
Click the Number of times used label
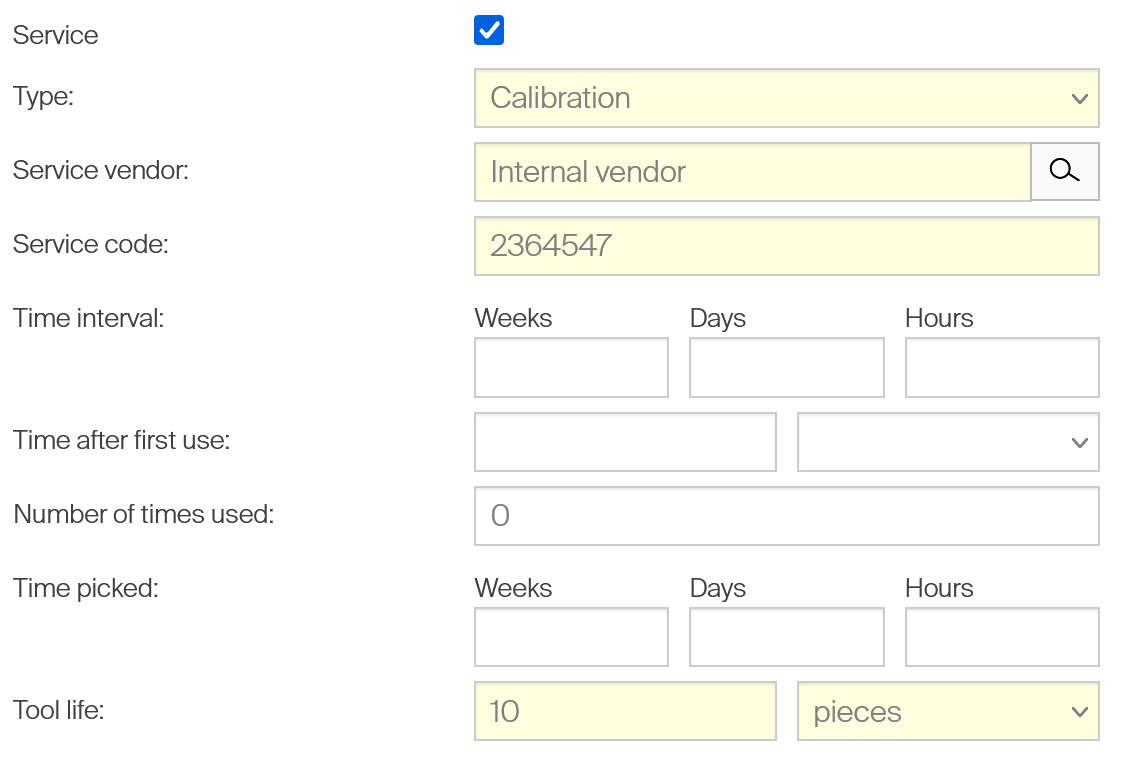[x=143, y=514]
